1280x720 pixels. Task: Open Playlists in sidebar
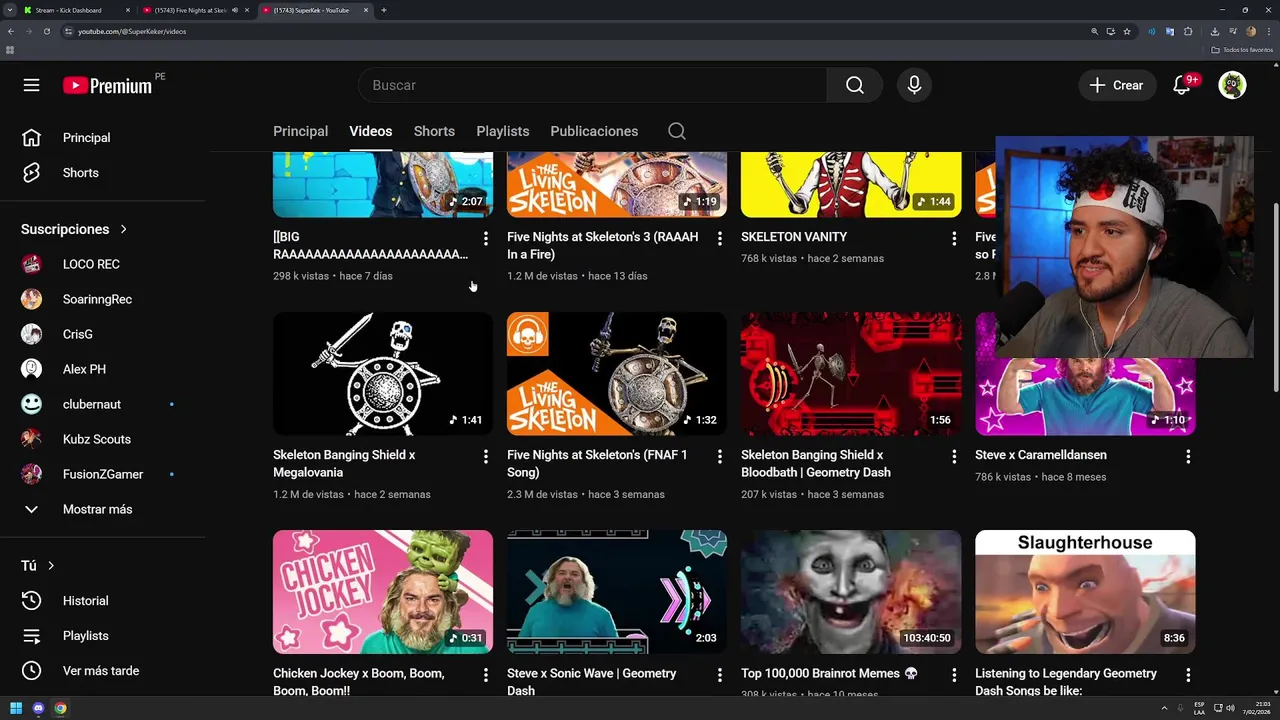[103, 636]
